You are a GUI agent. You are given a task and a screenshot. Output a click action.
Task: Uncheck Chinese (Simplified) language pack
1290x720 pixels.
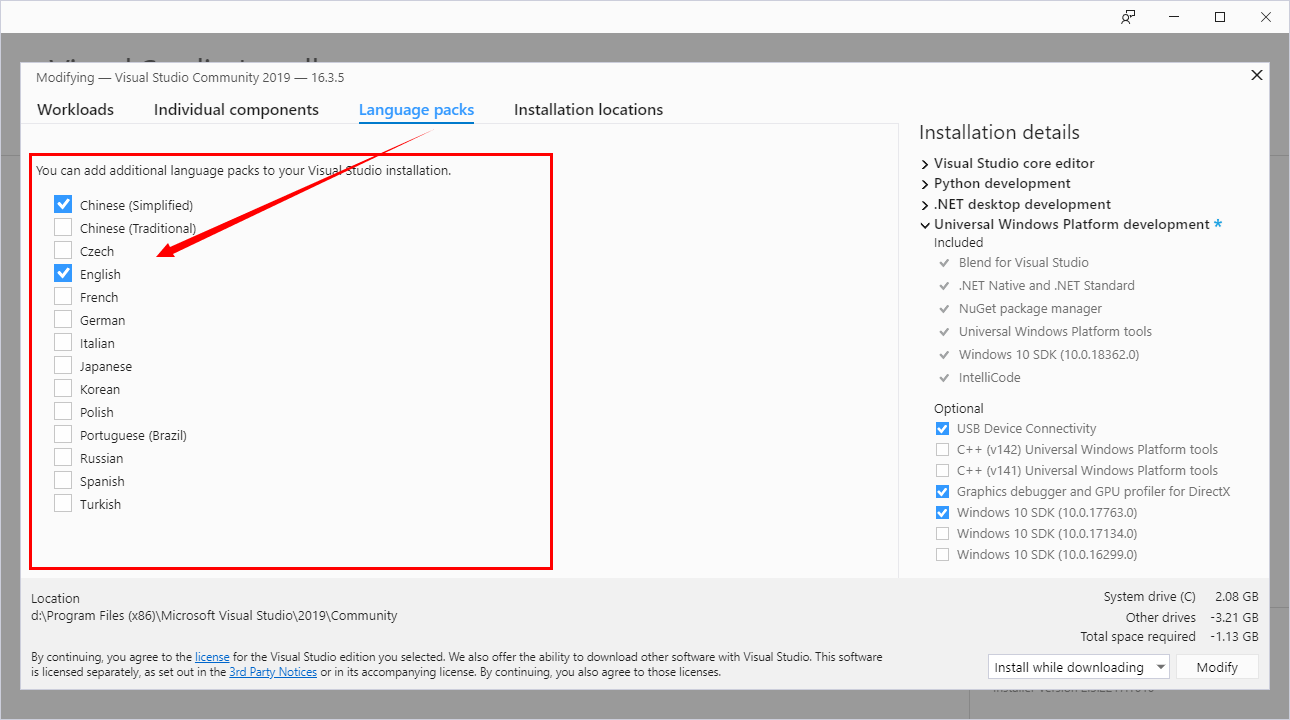coord(63,205)
